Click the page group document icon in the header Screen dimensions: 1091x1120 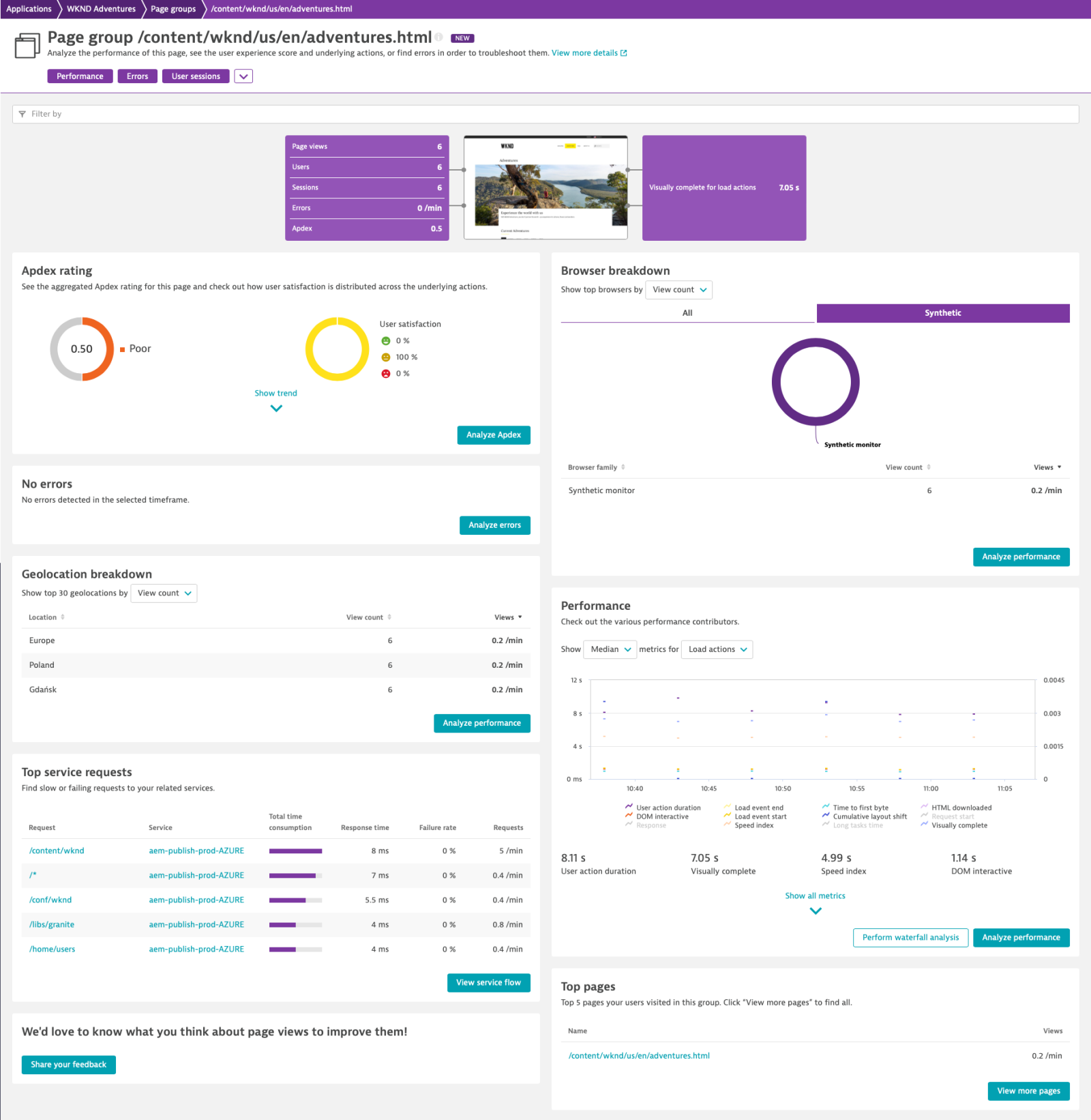[26, 45]
